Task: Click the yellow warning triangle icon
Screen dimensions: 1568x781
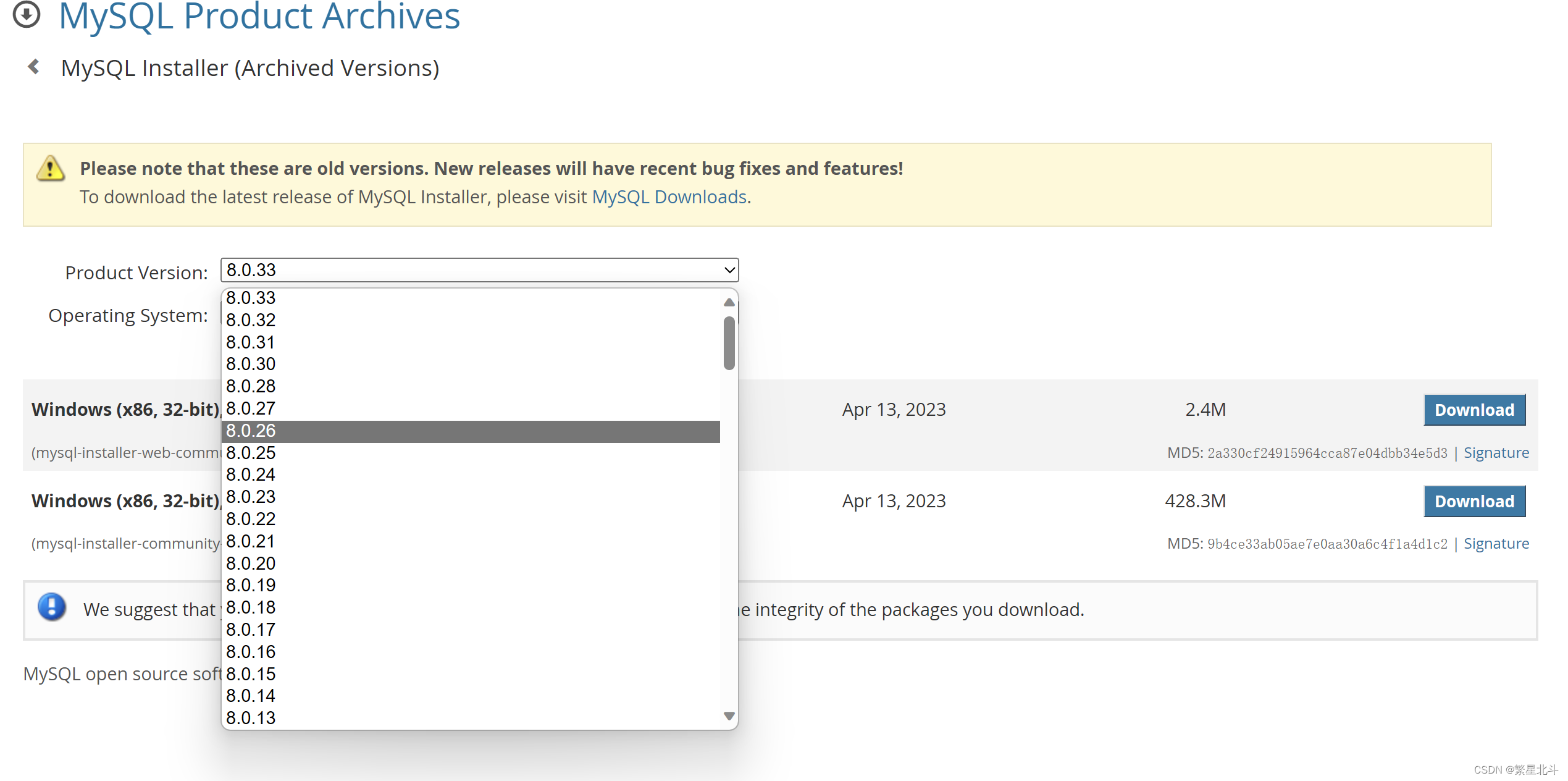Action: tap(51, 169)
